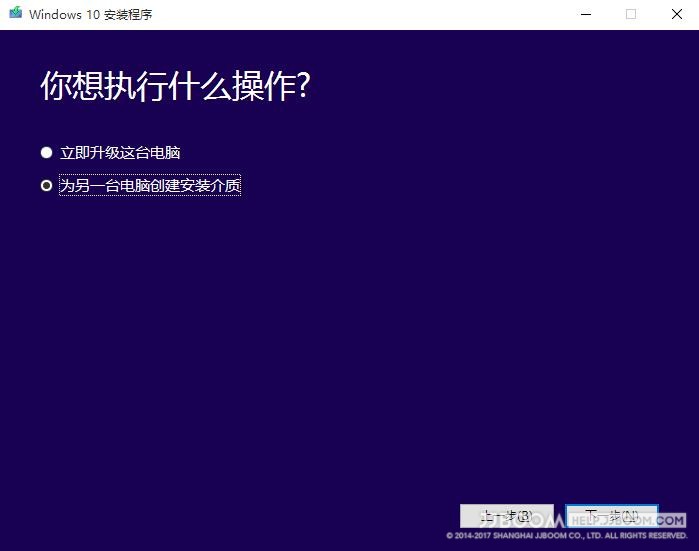Viewport: 699px width, 551px height.
Task: Click the 为另一台电脑创建安装介质 label text
Action: click(x=150, y=185)
